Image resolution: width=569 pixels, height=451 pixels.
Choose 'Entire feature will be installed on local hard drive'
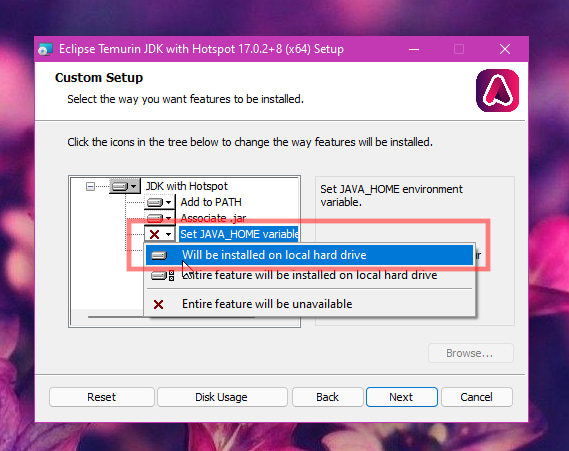click(309, 275)
